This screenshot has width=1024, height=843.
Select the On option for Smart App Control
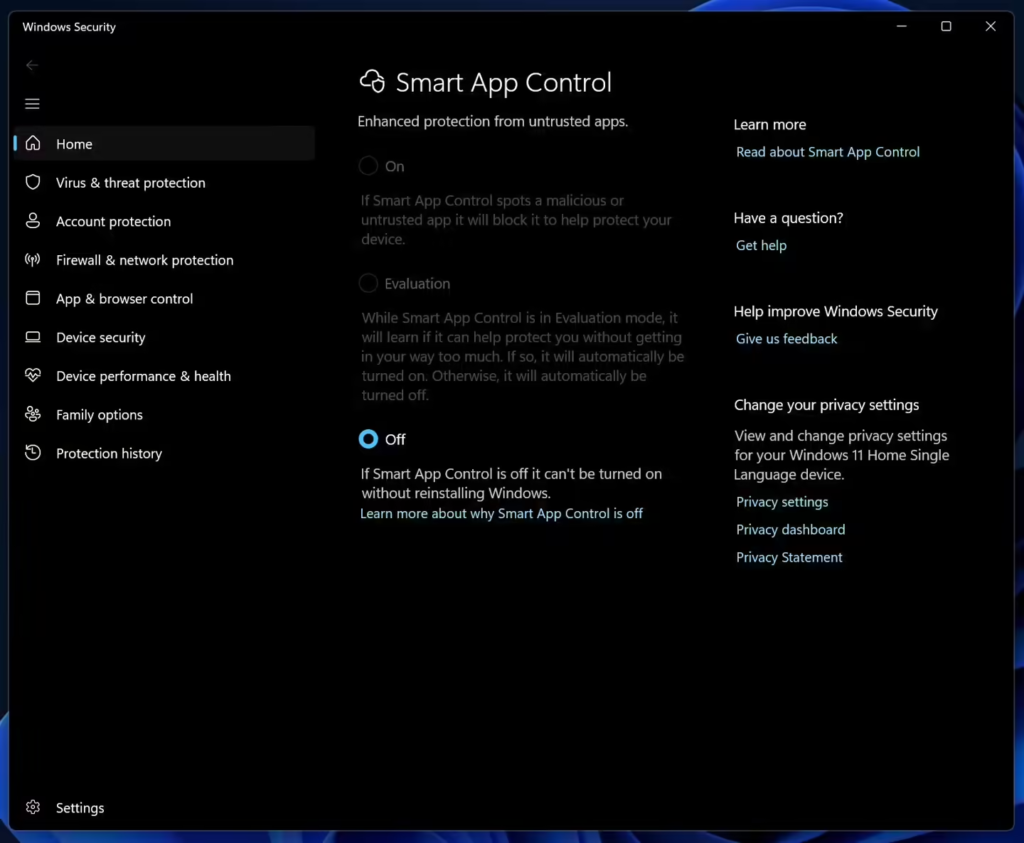pyautogui.click(x=368, y=165)
